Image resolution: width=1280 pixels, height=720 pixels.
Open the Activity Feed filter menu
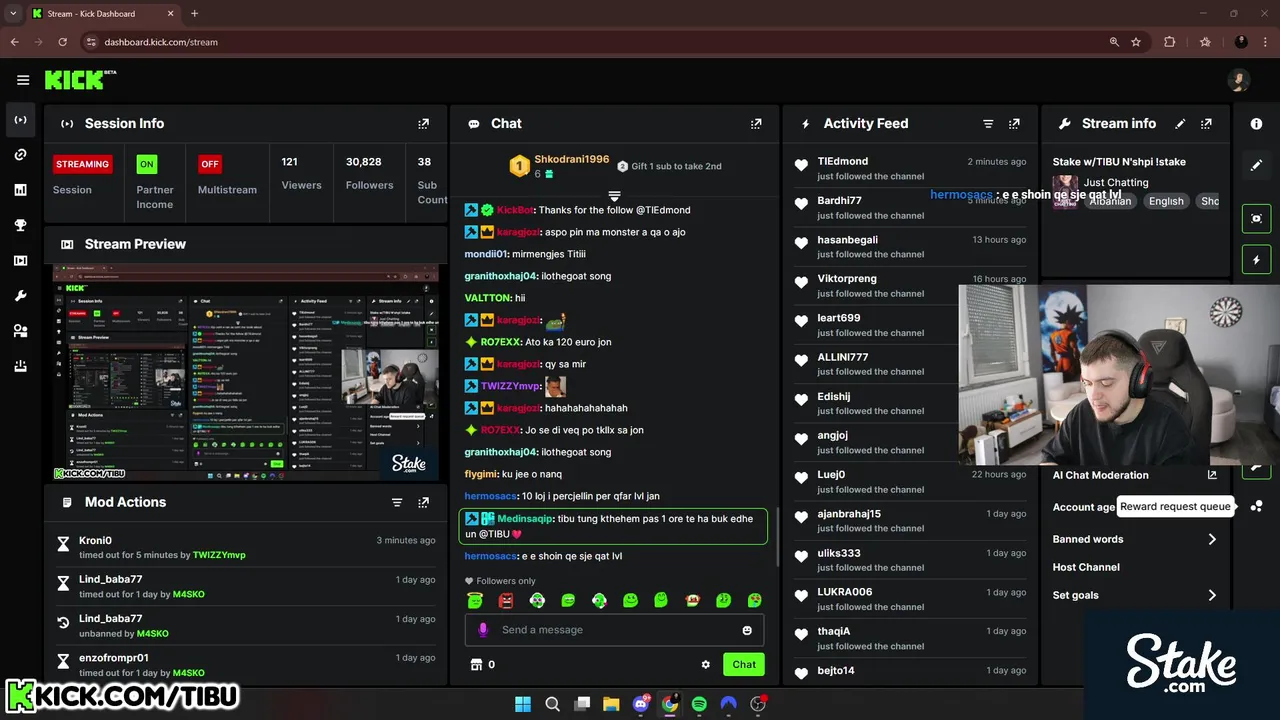click(x=988, y=124)
